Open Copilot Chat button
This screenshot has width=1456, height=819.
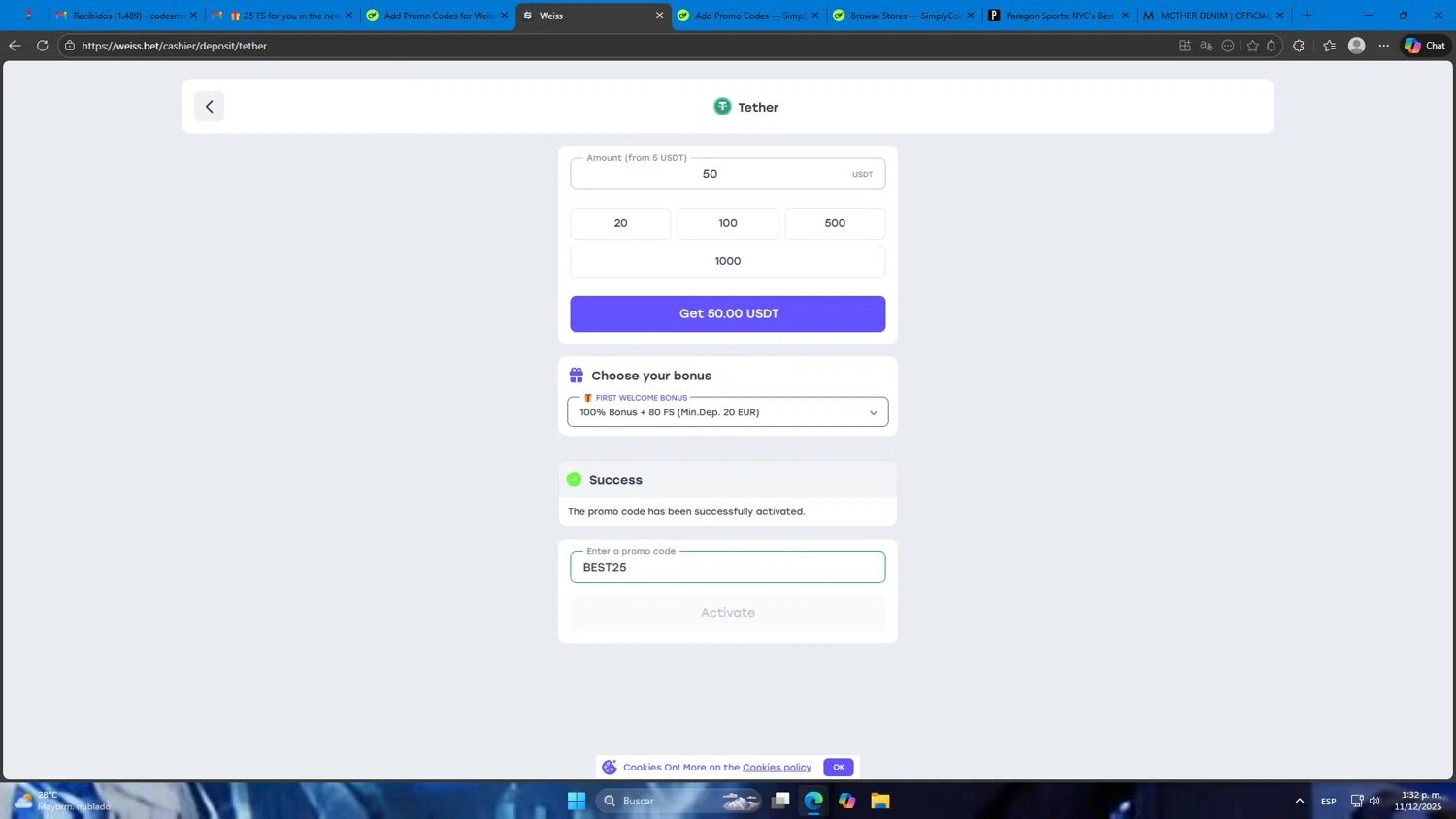pos(1425,46)
